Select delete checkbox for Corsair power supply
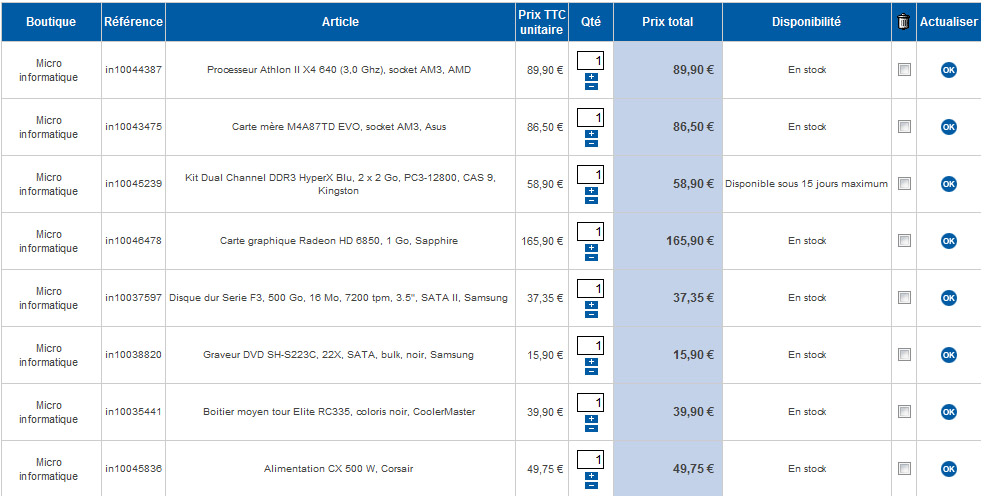Image resolution: width=986 pixels, height=496 pixels. (x=904, y=469)
